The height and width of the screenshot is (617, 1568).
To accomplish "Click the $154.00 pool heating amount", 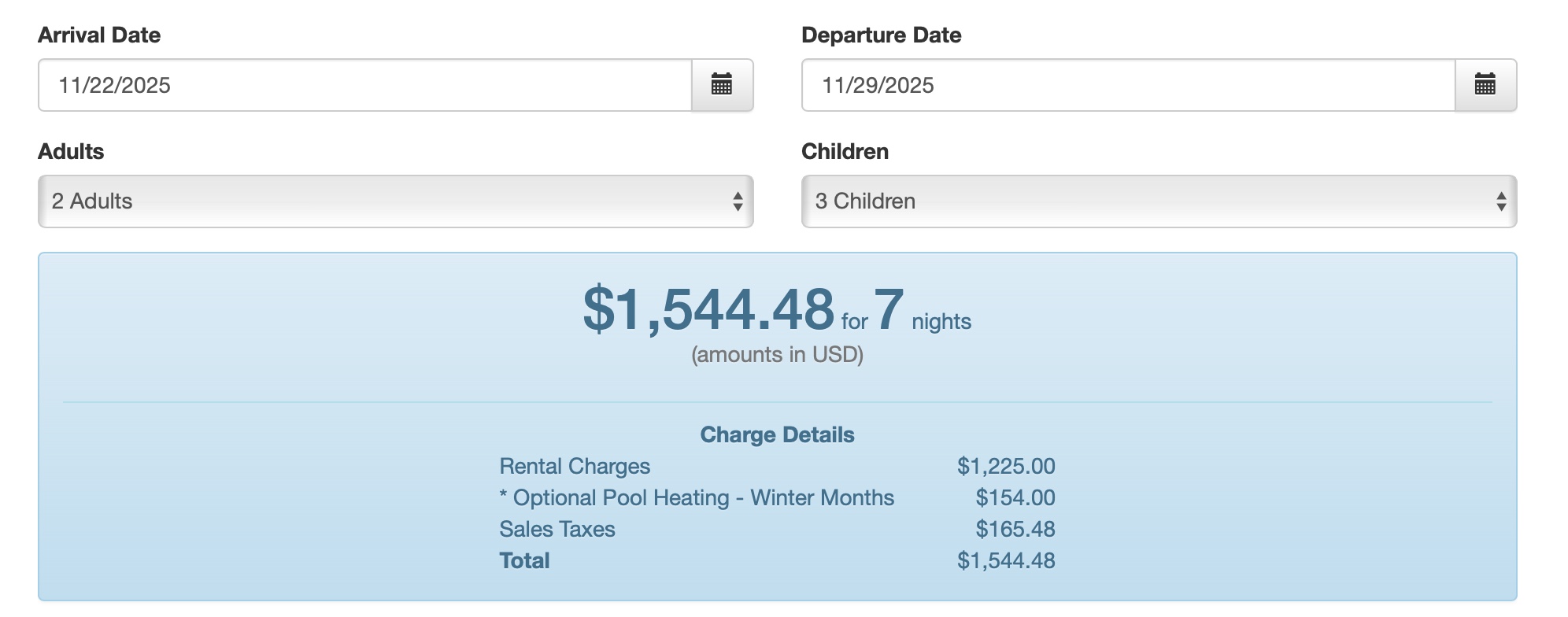I will tap(1015, 498).
